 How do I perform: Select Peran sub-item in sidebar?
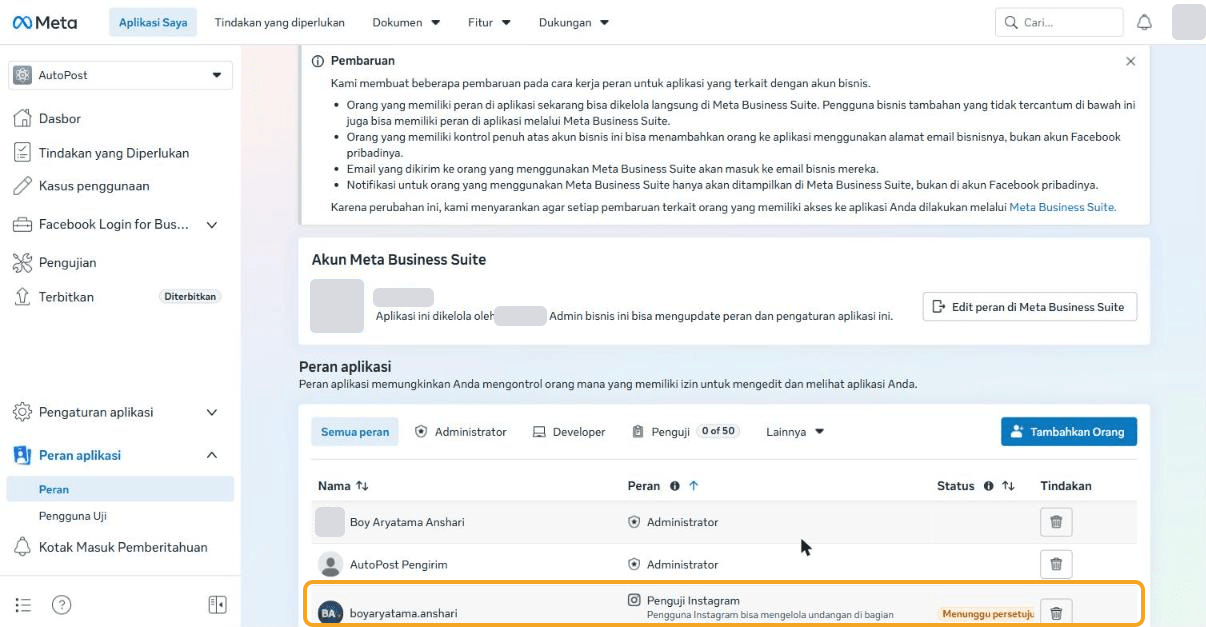(120, 489)
